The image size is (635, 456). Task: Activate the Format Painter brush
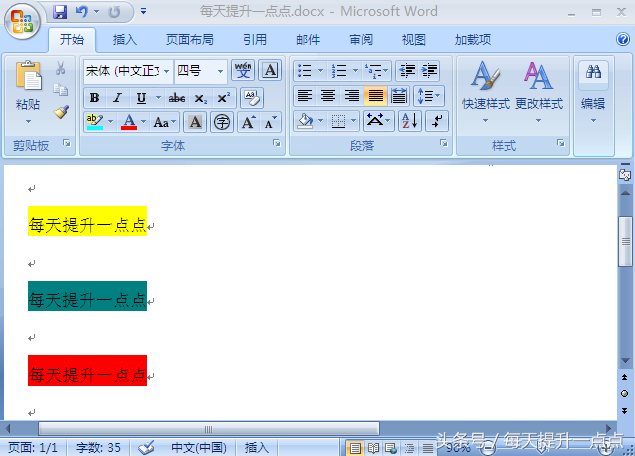tap(61, 112)
